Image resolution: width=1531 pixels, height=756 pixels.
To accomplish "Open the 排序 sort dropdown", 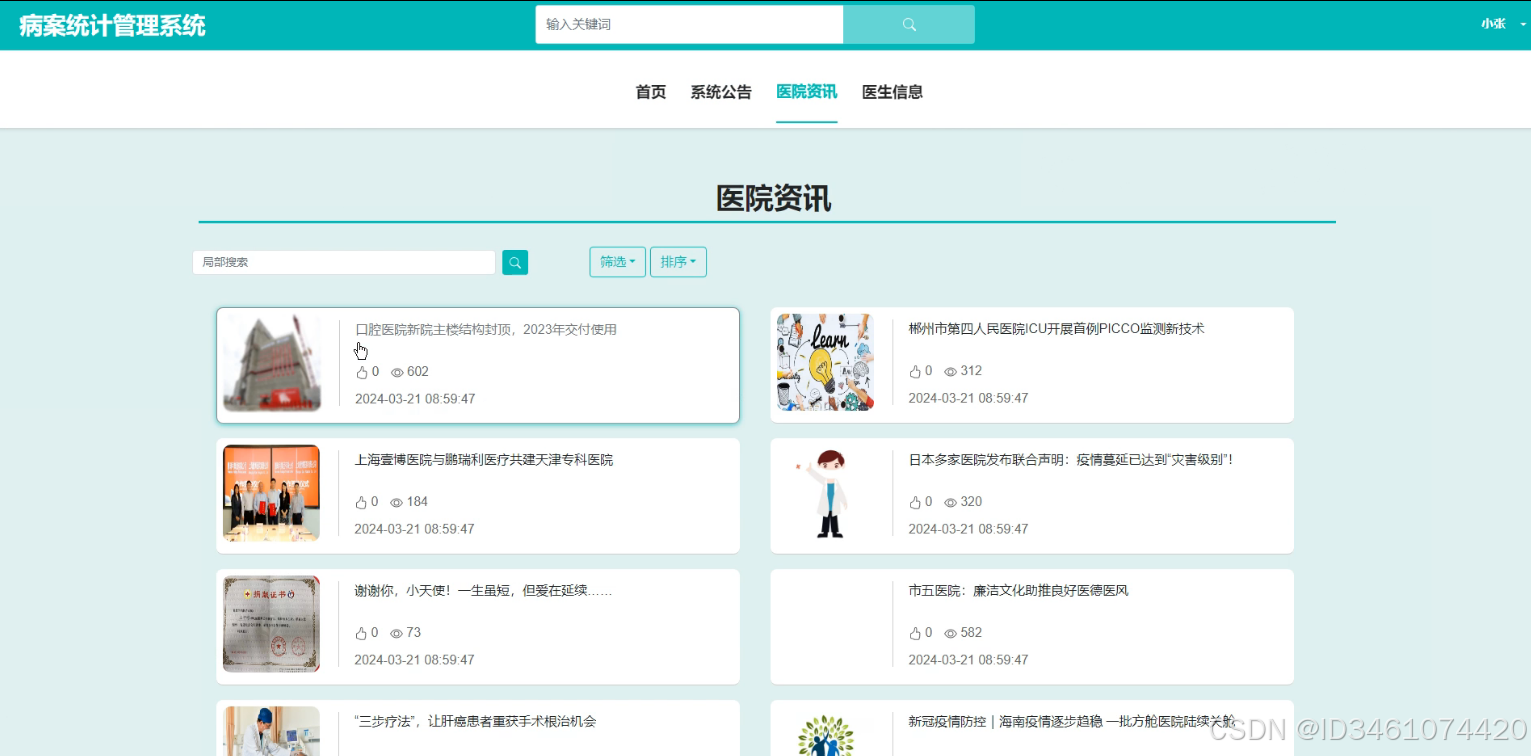I will pos(678,262).
